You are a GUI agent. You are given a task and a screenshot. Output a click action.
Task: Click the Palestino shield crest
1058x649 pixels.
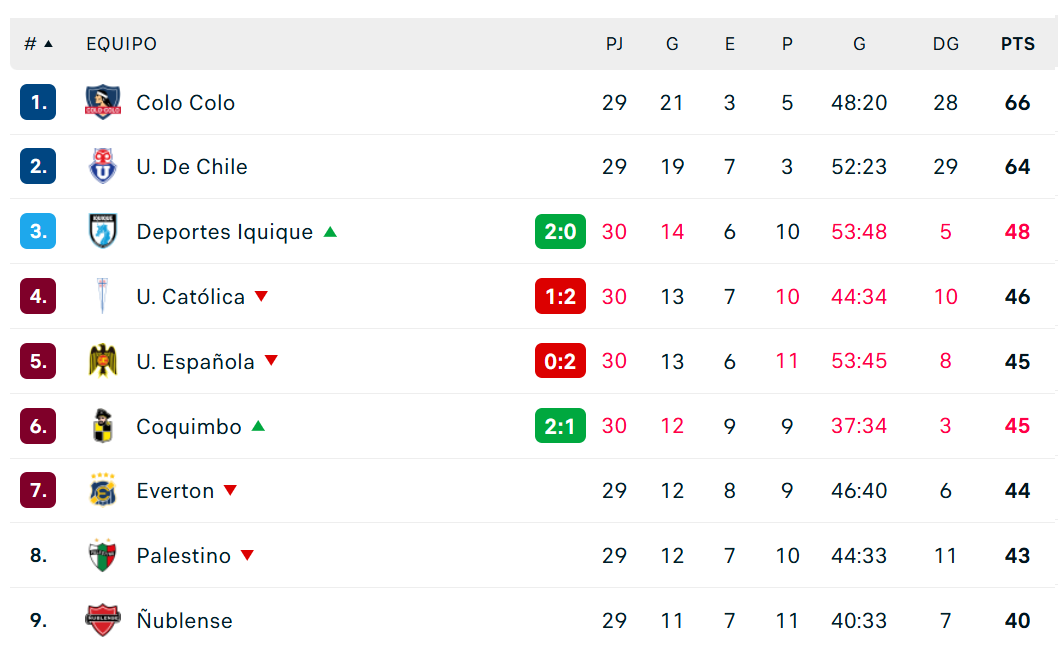tap(103, 555)
